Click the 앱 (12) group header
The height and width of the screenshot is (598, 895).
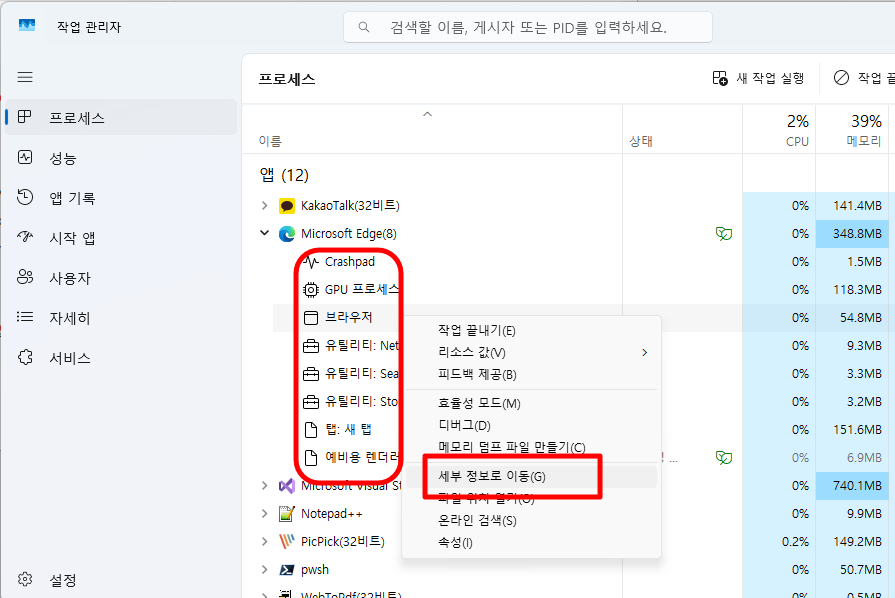point(284,175)
